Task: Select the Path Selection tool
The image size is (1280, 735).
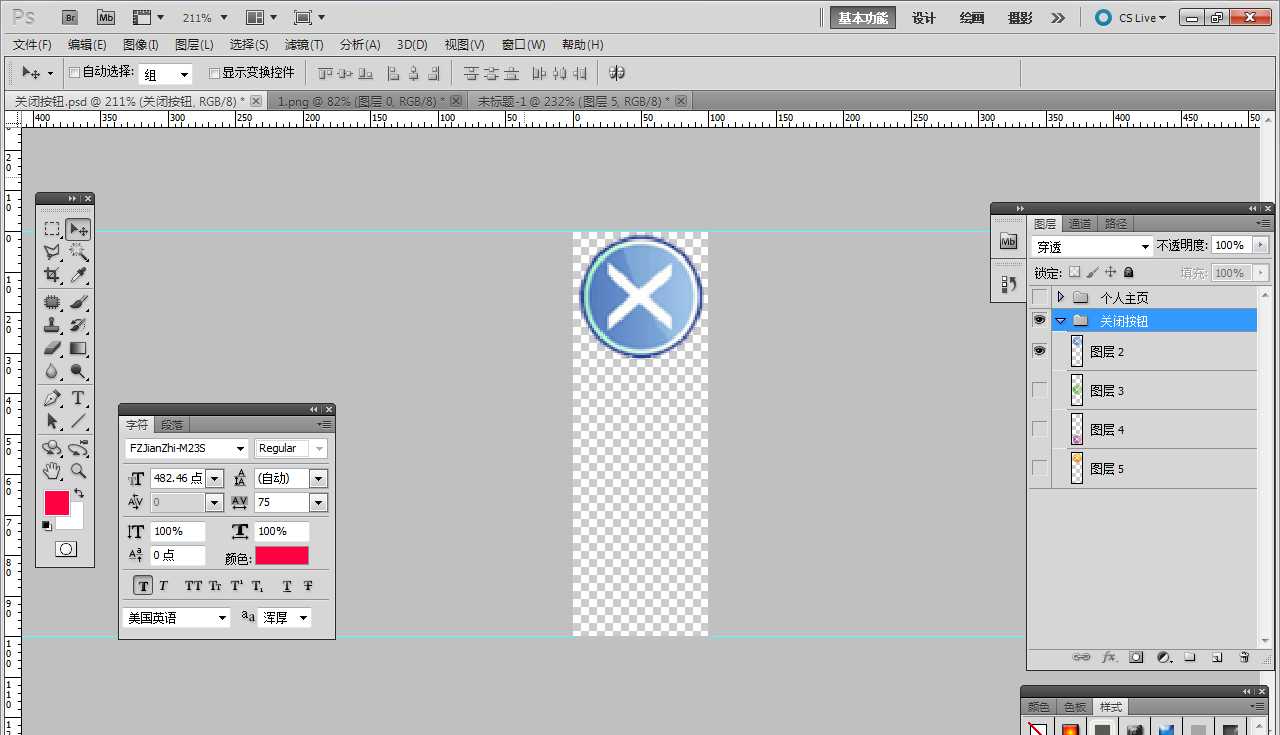Action: click(52, 421)
